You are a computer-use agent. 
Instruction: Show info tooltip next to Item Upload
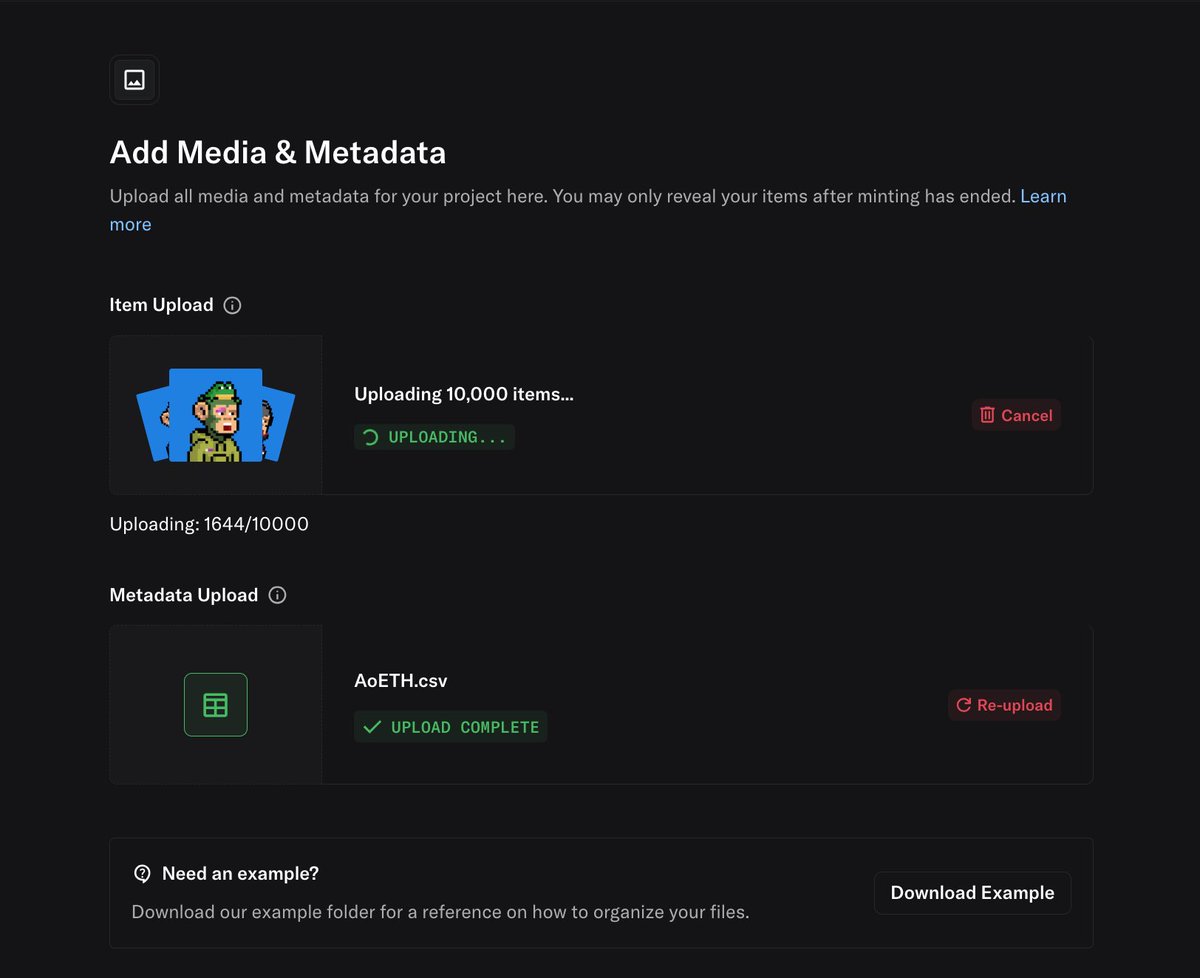(233, 305)
